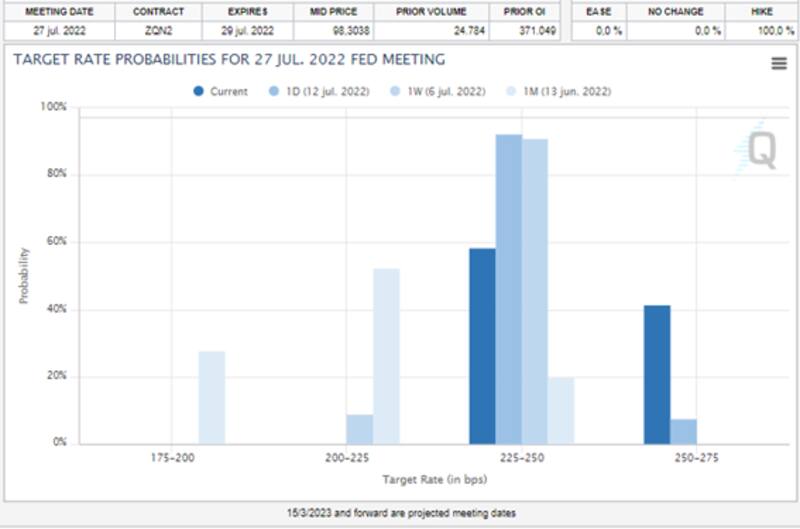
Task: Click the HIKE column header
Action: 760,12
